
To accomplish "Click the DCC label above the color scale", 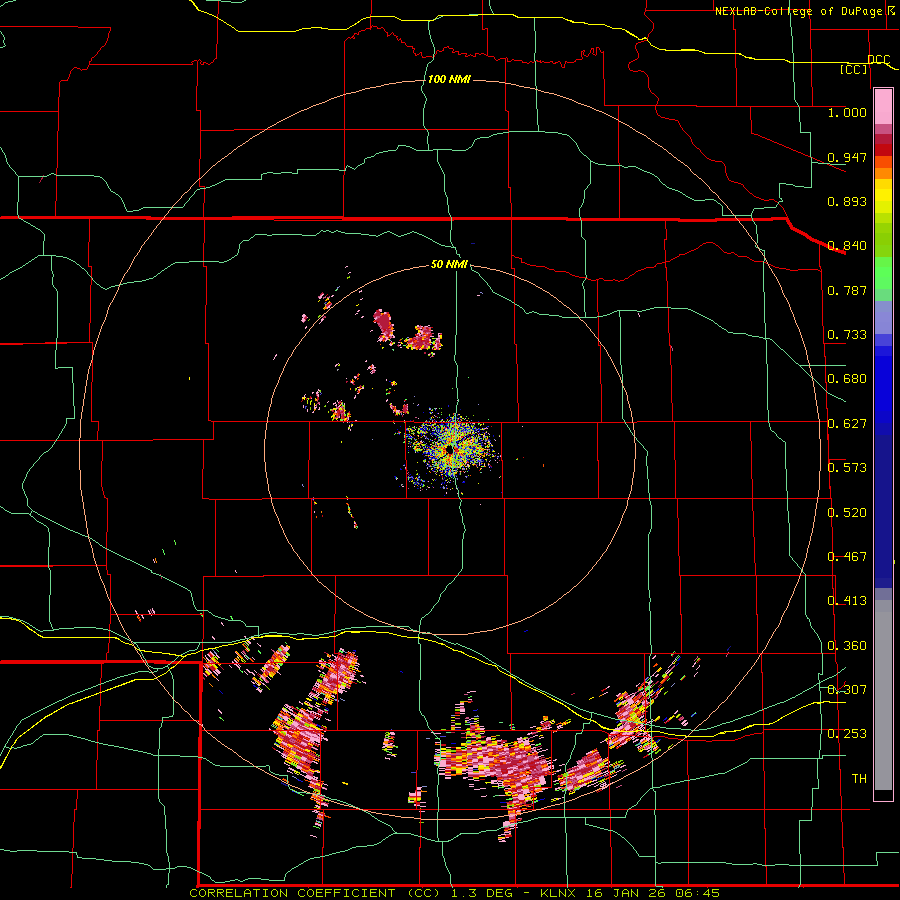I will (x=879, y=60).
